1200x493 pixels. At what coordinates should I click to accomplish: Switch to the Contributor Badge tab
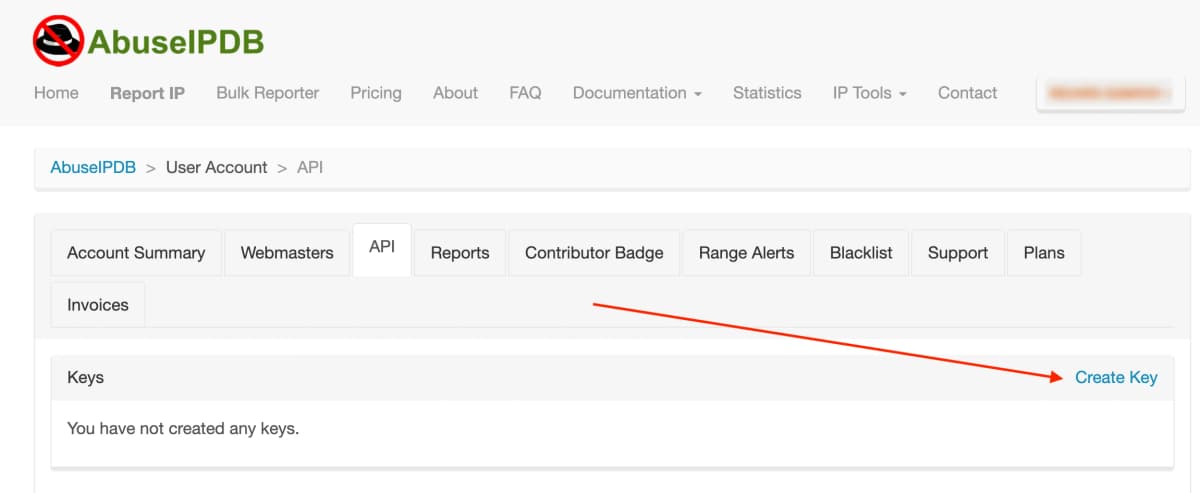tap(594, 253)
